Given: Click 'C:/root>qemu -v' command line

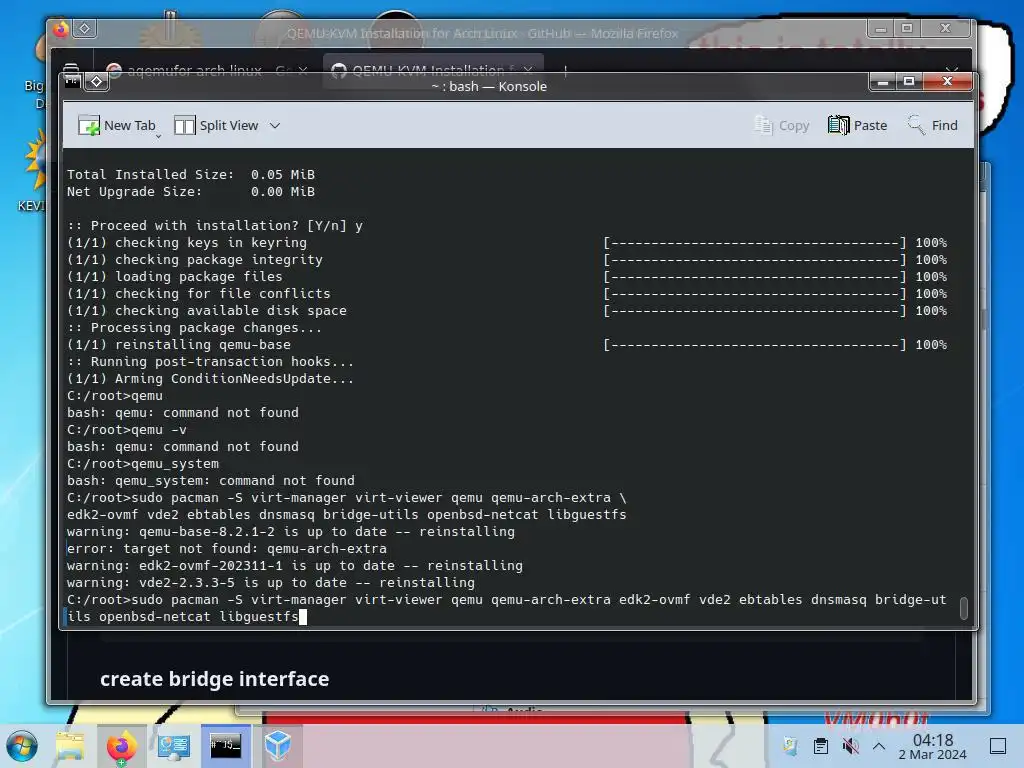Looking at the screenshot, I should point(127,429).
